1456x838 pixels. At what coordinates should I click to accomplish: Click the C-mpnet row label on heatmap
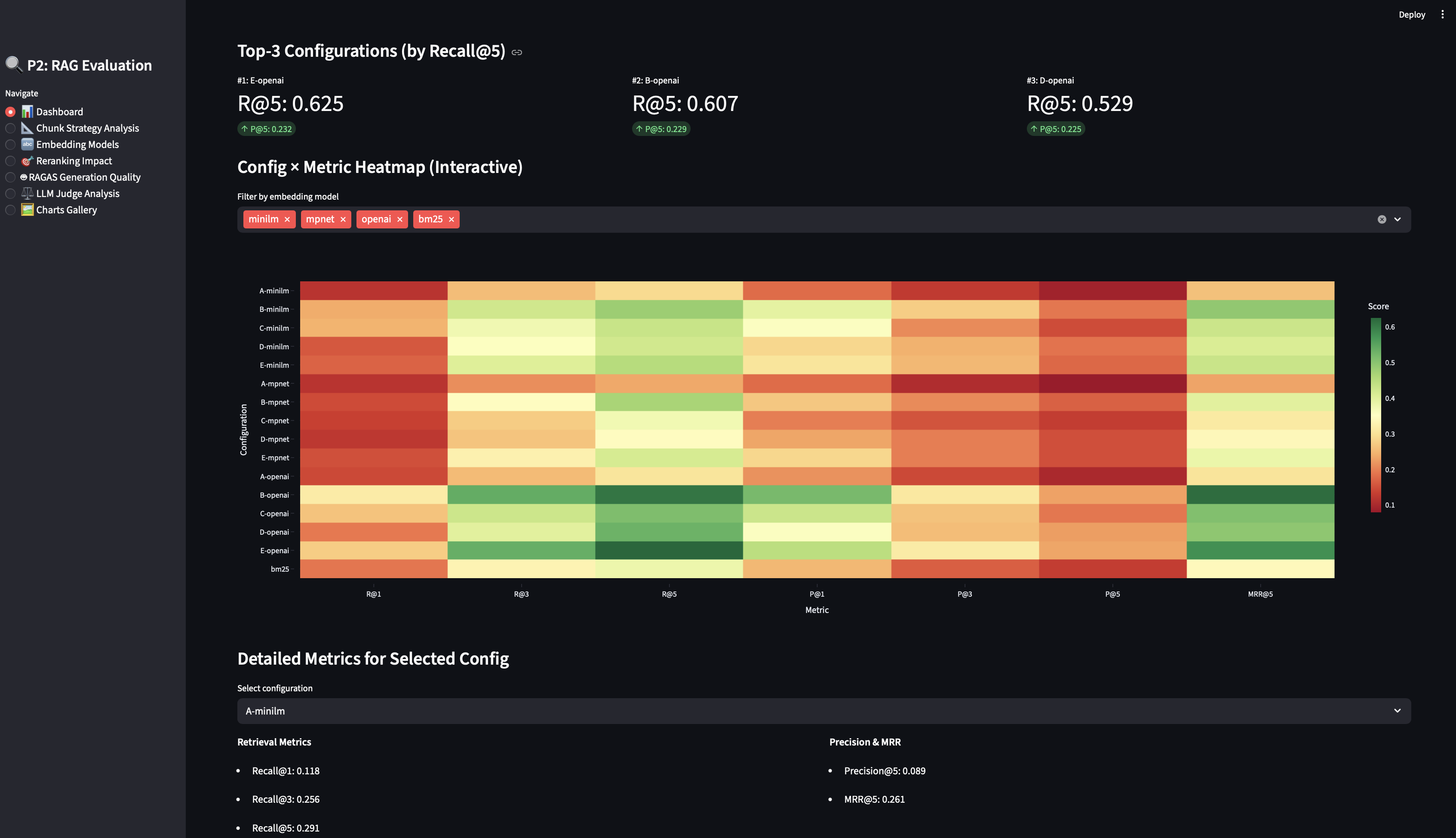click(275, 421)
